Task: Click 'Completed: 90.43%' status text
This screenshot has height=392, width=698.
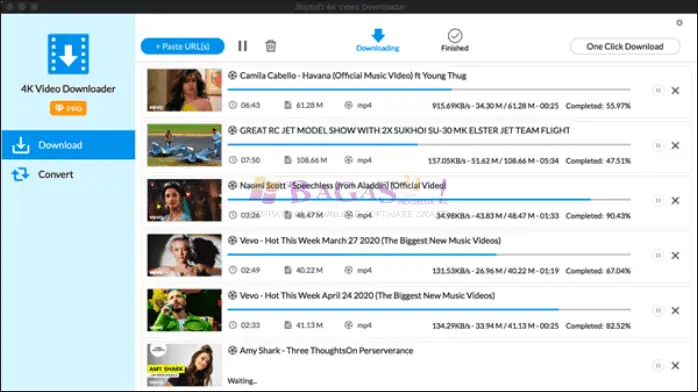Action: 598,216
